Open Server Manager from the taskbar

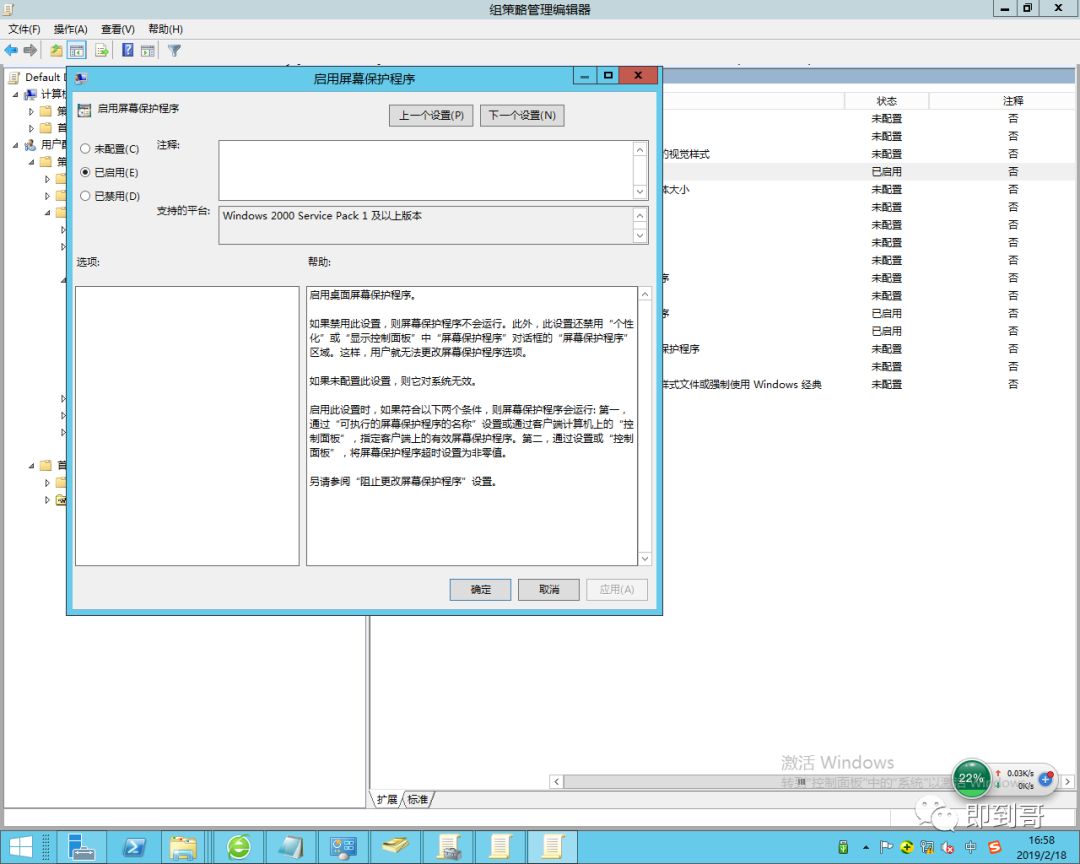(x=81, y=847)
